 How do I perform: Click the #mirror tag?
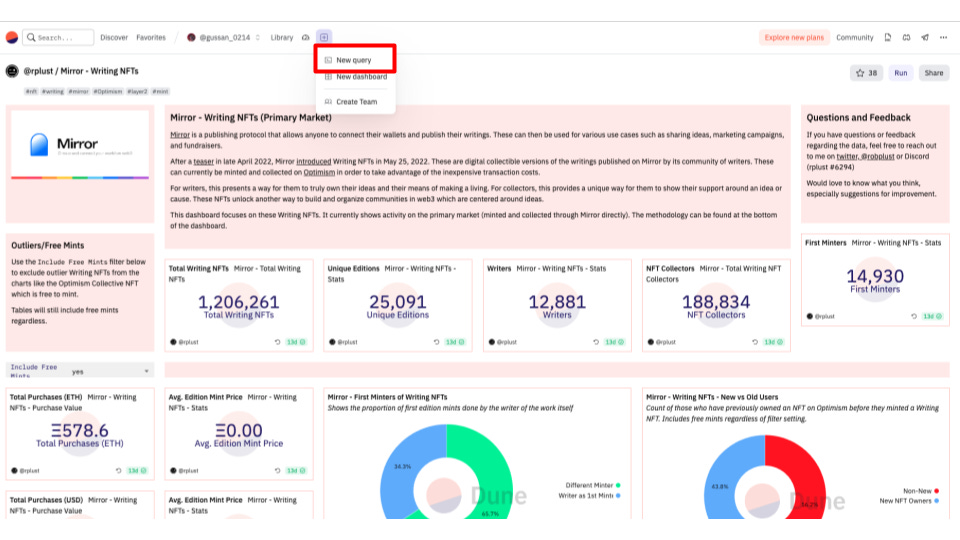coord(78,91)
